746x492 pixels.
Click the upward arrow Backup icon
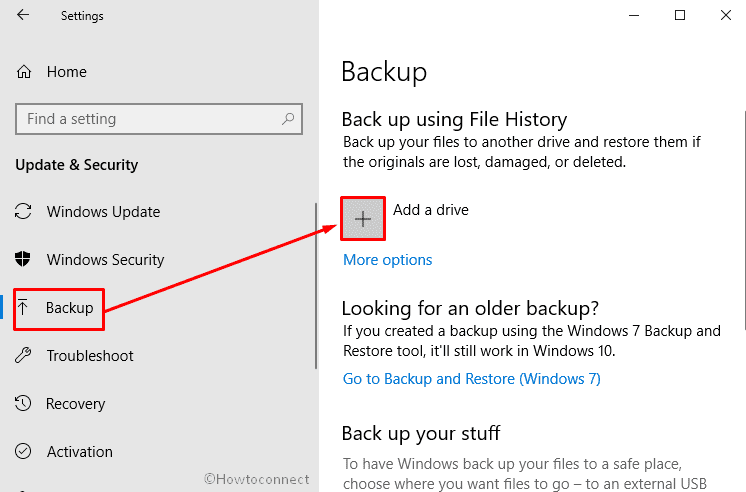click(x=23, y=307)
